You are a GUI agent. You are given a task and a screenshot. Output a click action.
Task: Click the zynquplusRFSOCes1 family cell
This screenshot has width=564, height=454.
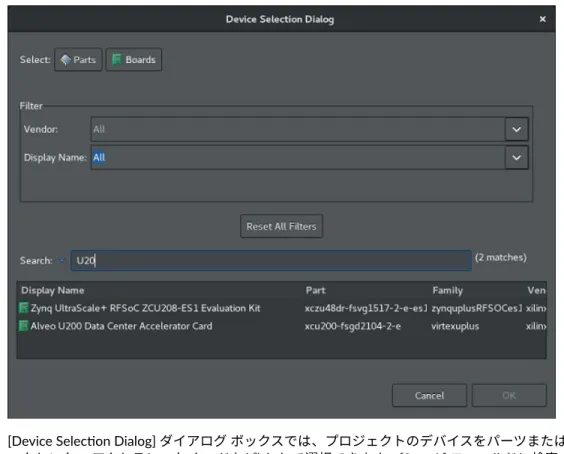(477, 308)
